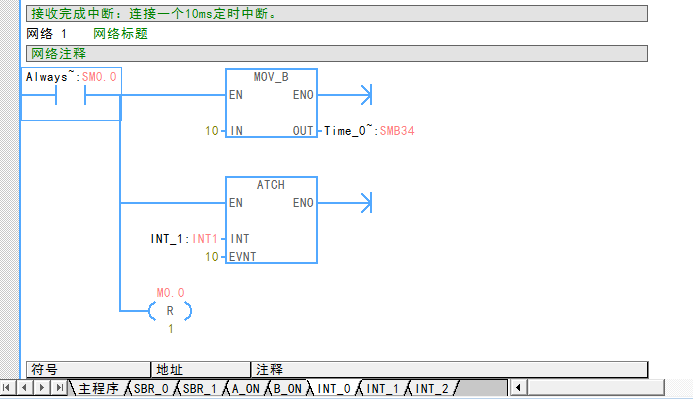Image resolution: width=693 pixels, height=399 pixels.
Task: Select the M0.0 reset coil
Action: pos(170,311)
